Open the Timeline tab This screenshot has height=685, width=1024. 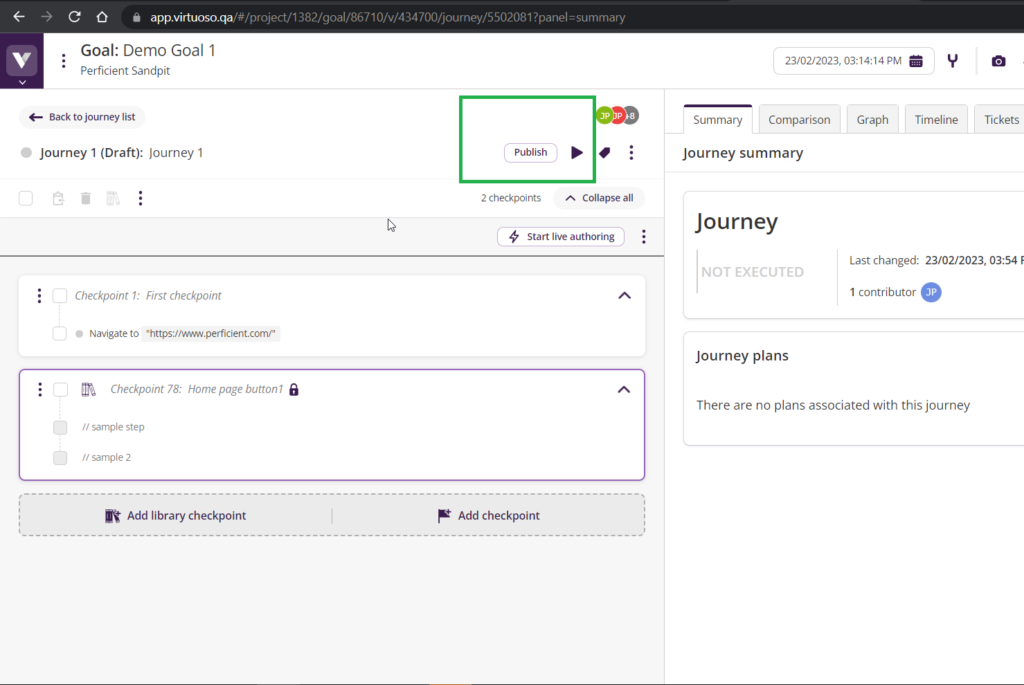(x=936, y=120)
